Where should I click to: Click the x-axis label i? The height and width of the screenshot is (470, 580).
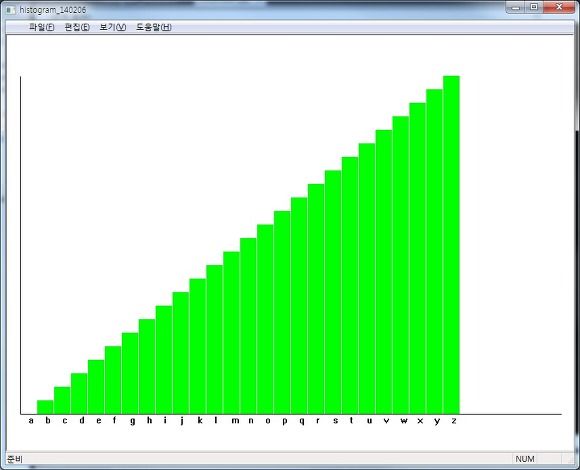coord(165,420)
